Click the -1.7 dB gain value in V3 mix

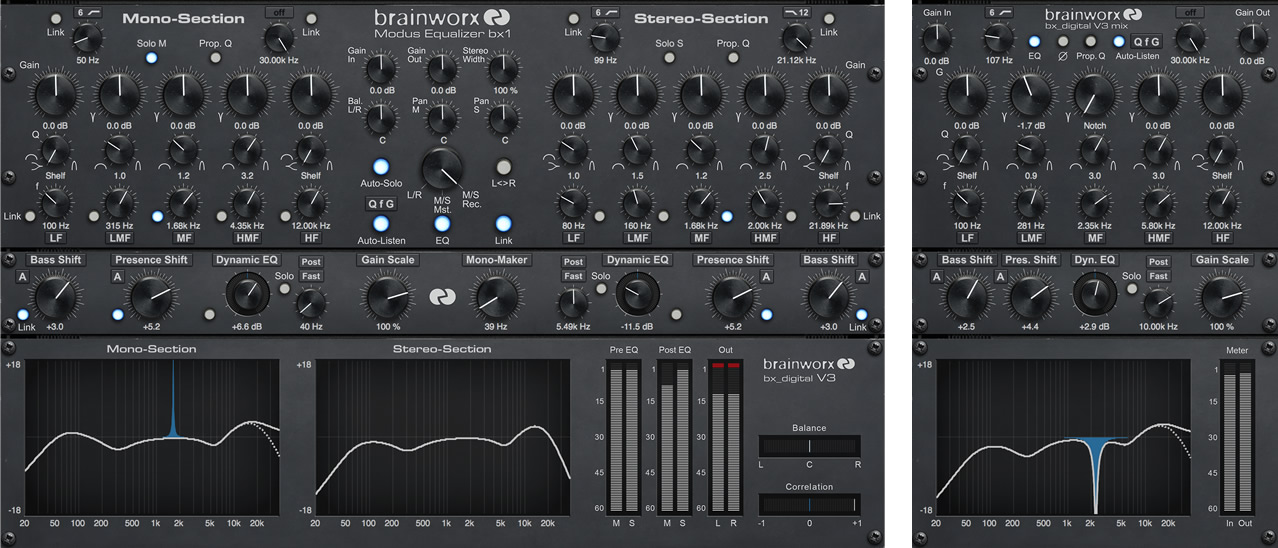click(x=1030, y=126)
